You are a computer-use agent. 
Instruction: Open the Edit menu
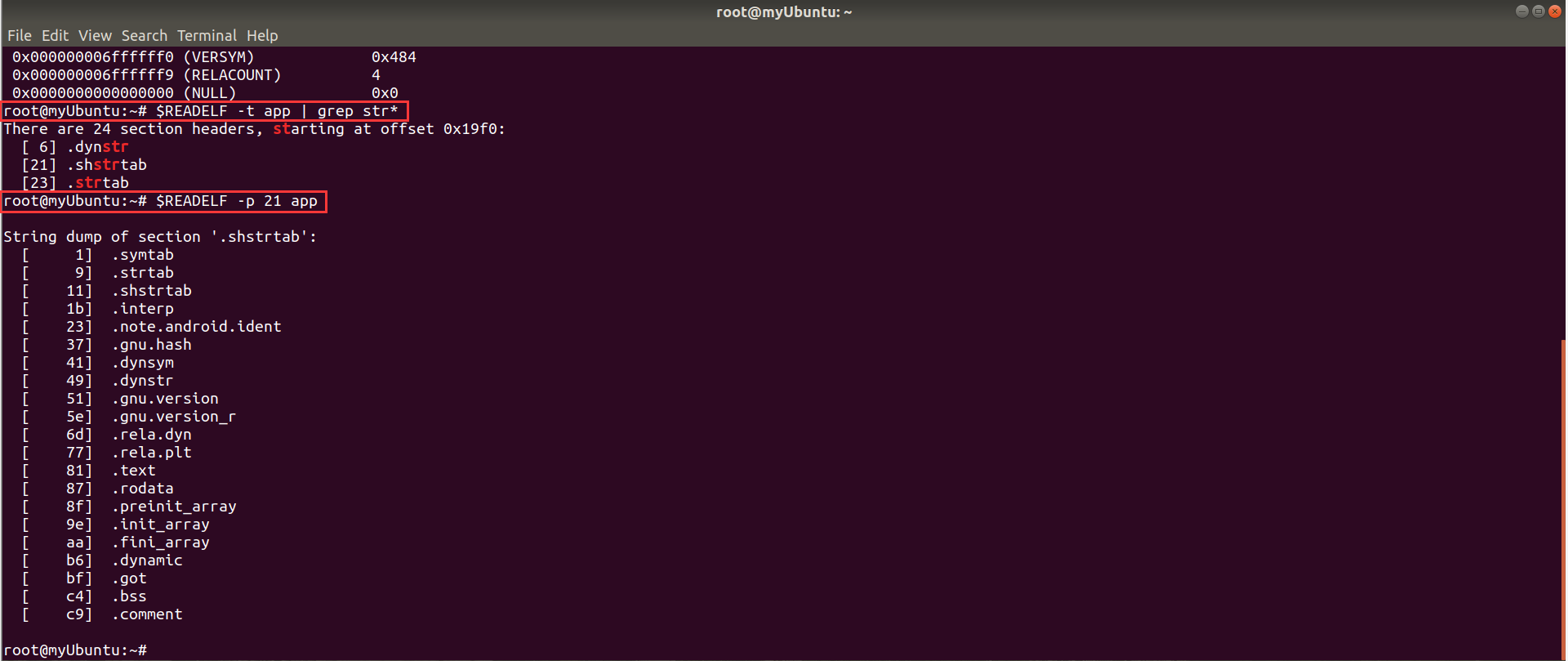coord(55,36)
